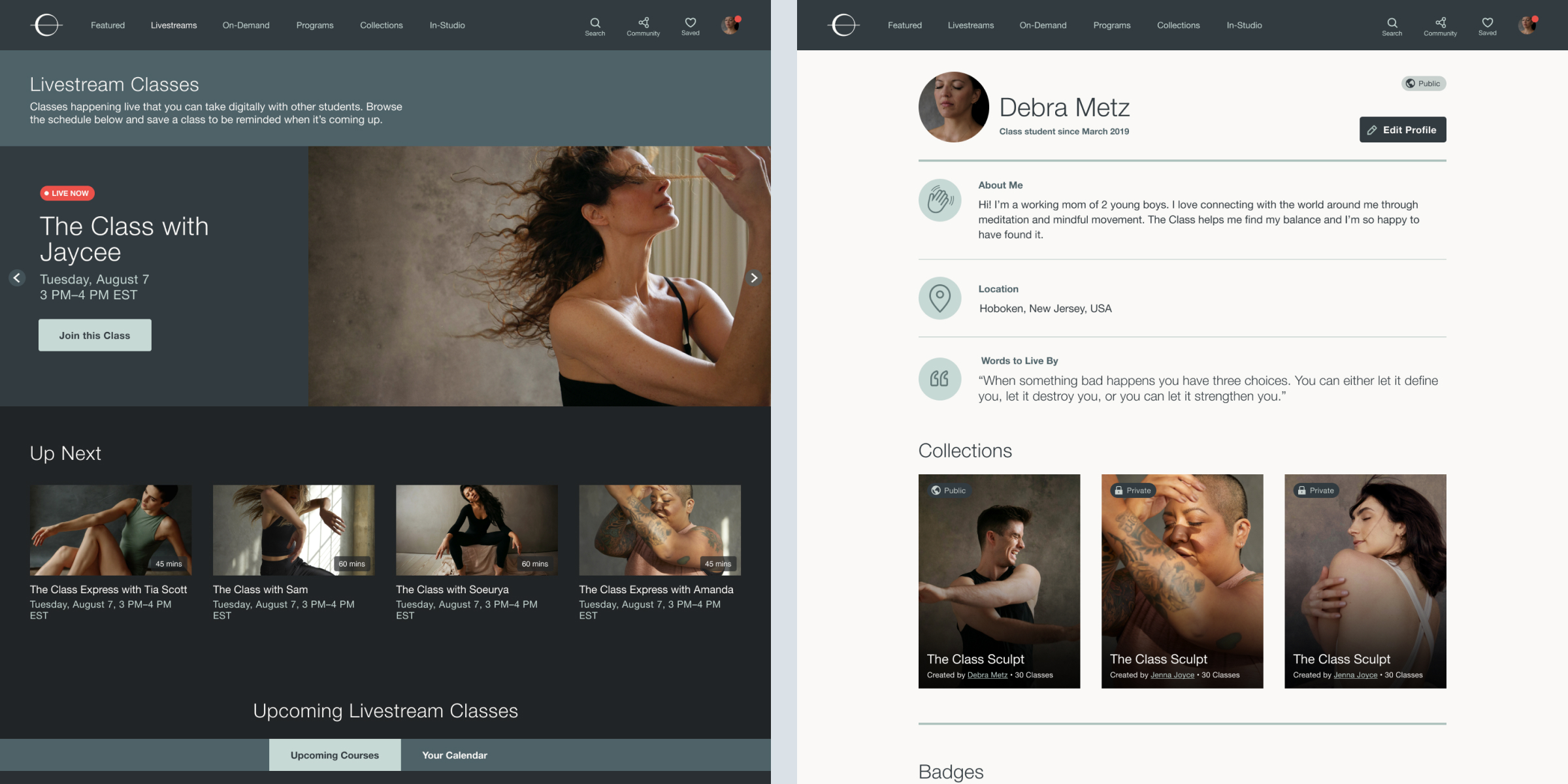Click the lock icon on Private collection
Image resolution: width=1568 pixels, height=784 pixels.
click(x=1118, y=490)
